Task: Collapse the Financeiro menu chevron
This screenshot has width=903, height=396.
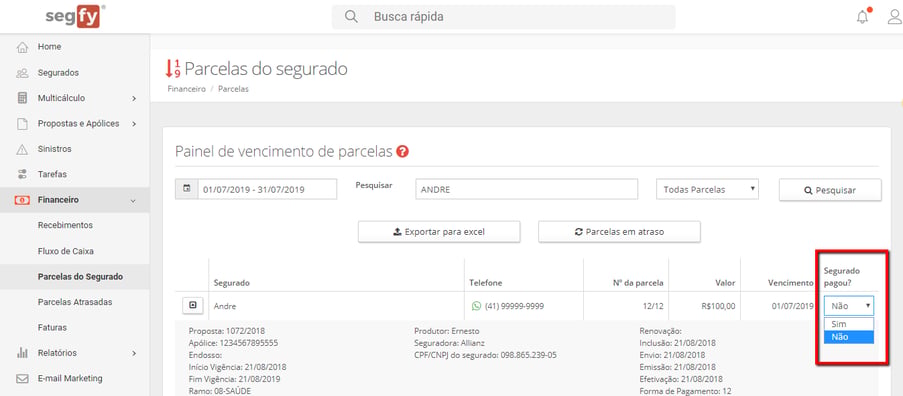Action: coord(134,200)
